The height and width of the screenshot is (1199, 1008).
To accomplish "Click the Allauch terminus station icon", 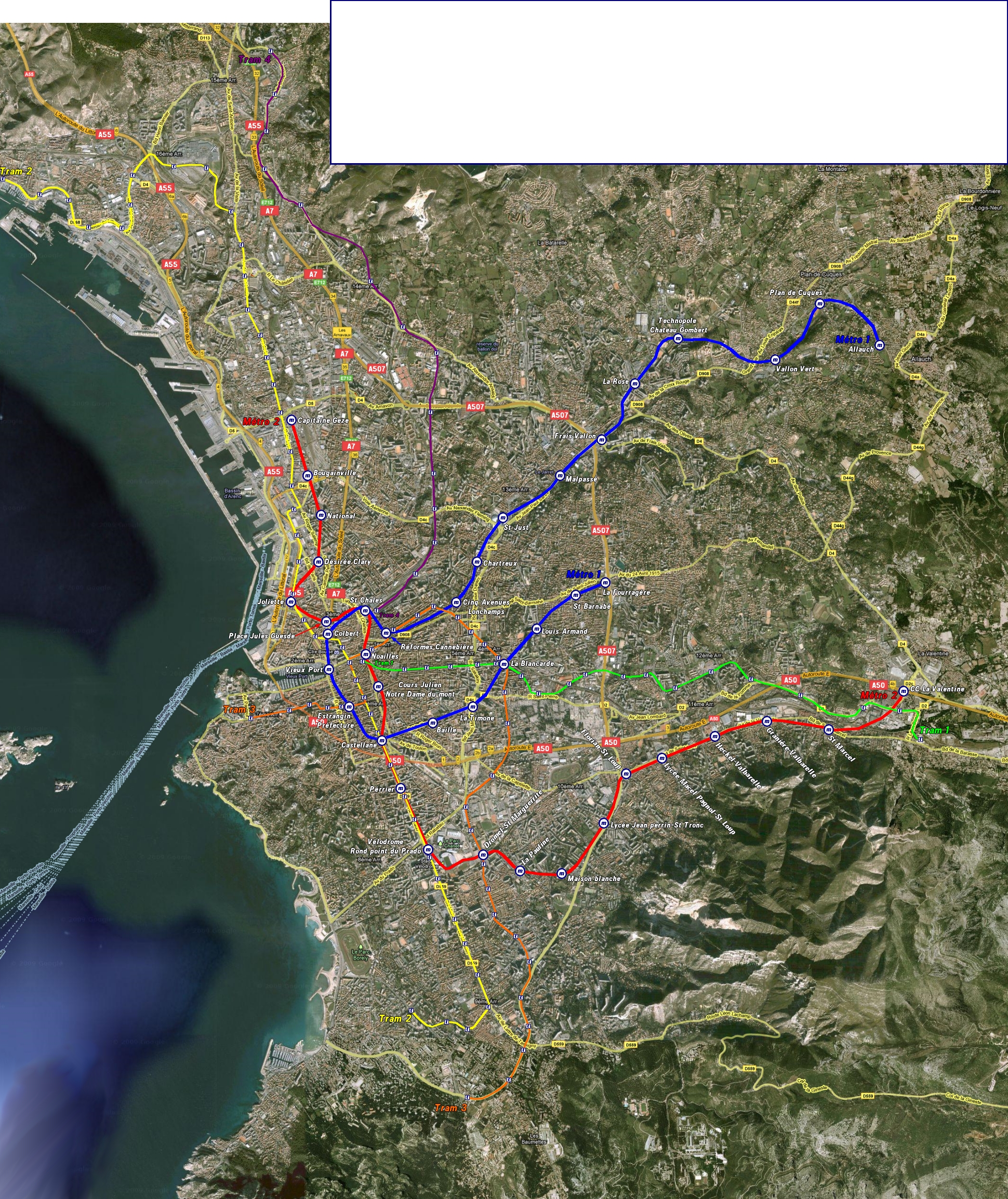I will (880, 345).
